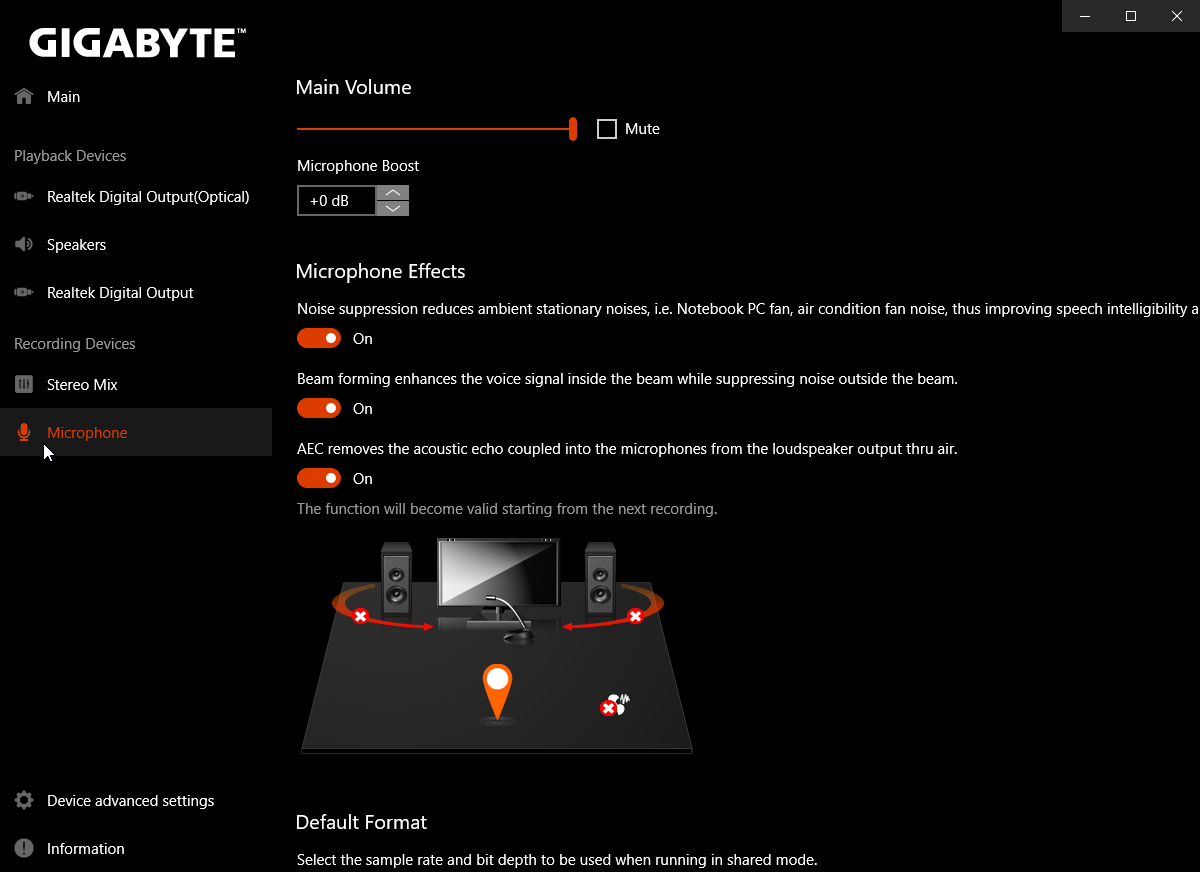The height and width of the screenshot is (872, 1200).
Task: Open the Main page
Action: [136, 97]
